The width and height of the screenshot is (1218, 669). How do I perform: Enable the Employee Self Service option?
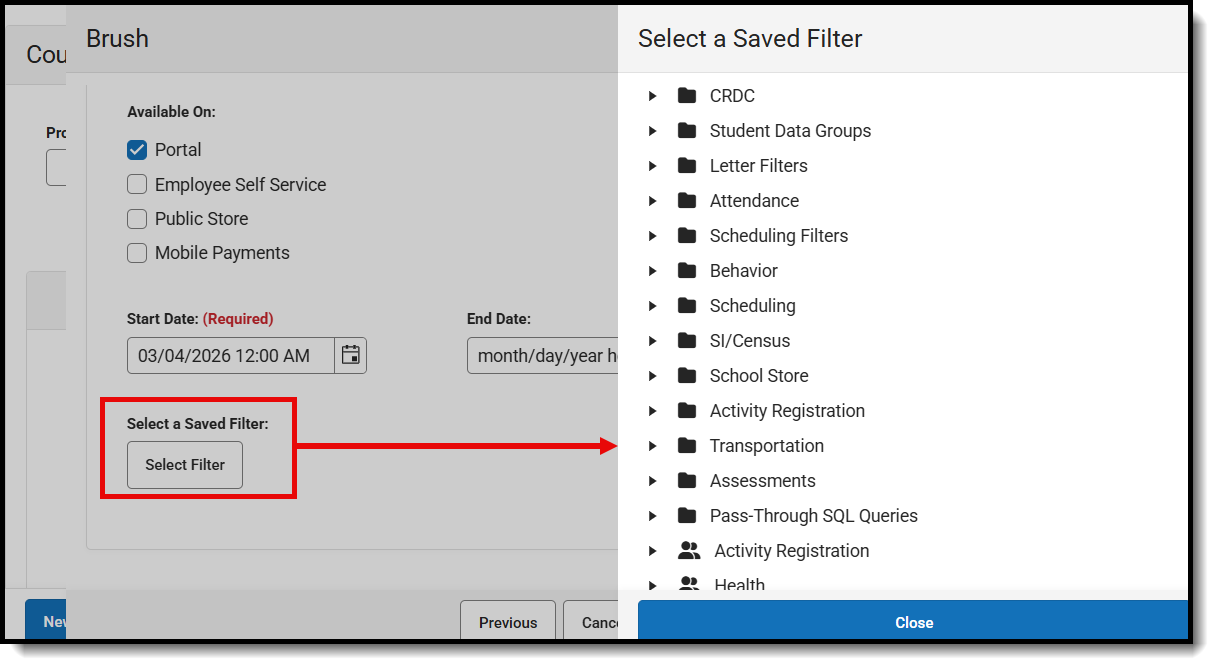(x=136, y=184)
